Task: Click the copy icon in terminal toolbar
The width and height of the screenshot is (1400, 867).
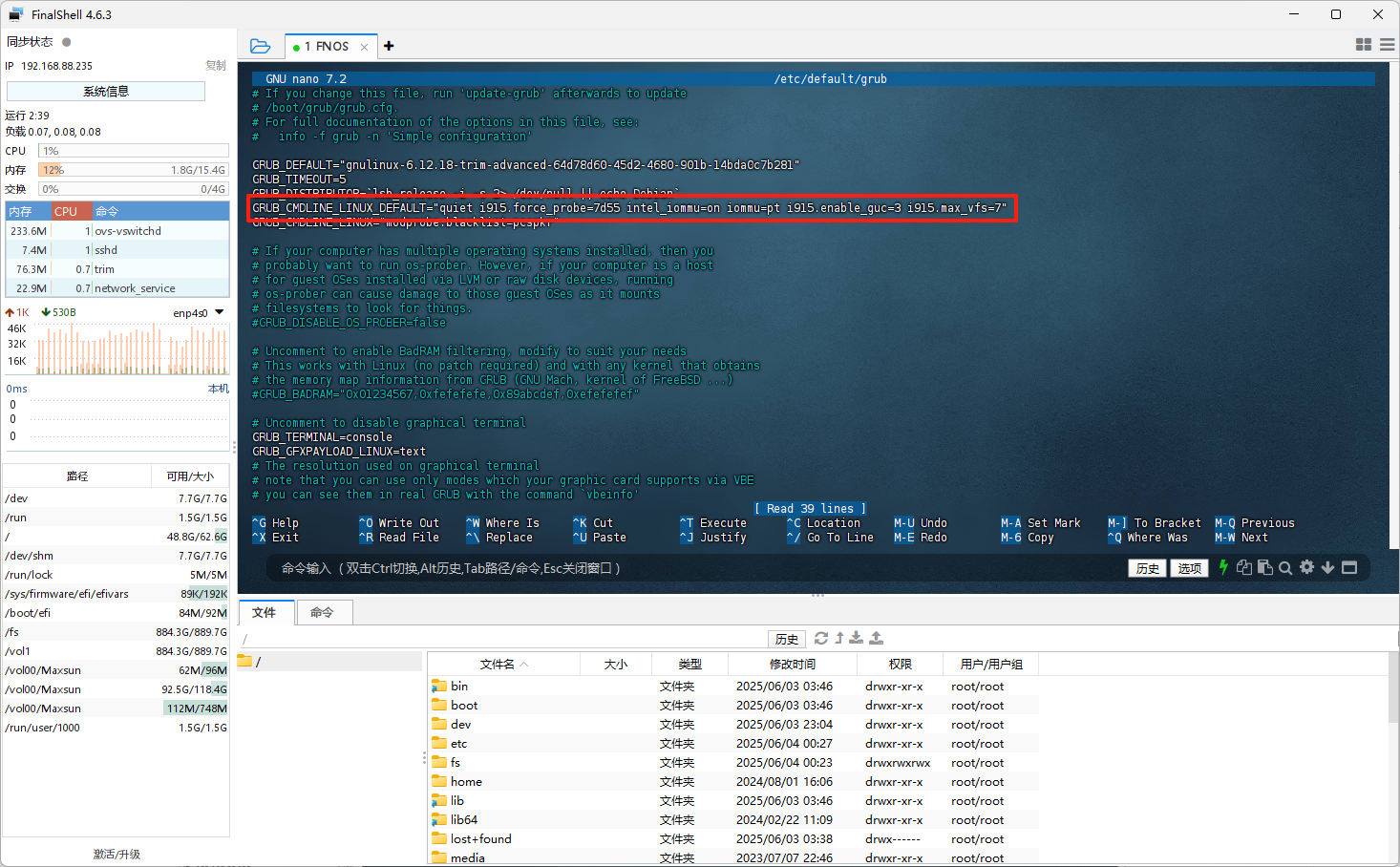Action: tap(1244, 567)
